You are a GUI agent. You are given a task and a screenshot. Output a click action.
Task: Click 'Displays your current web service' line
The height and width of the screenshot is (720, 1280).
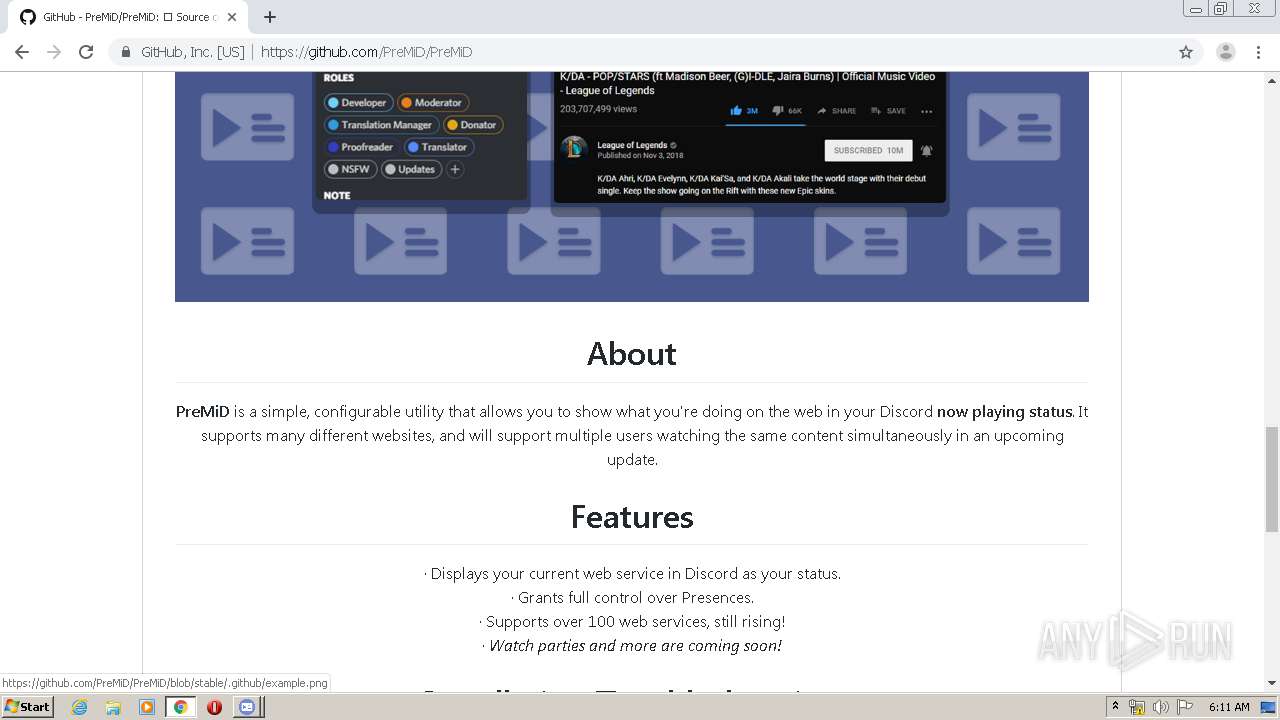pos(632,574)
